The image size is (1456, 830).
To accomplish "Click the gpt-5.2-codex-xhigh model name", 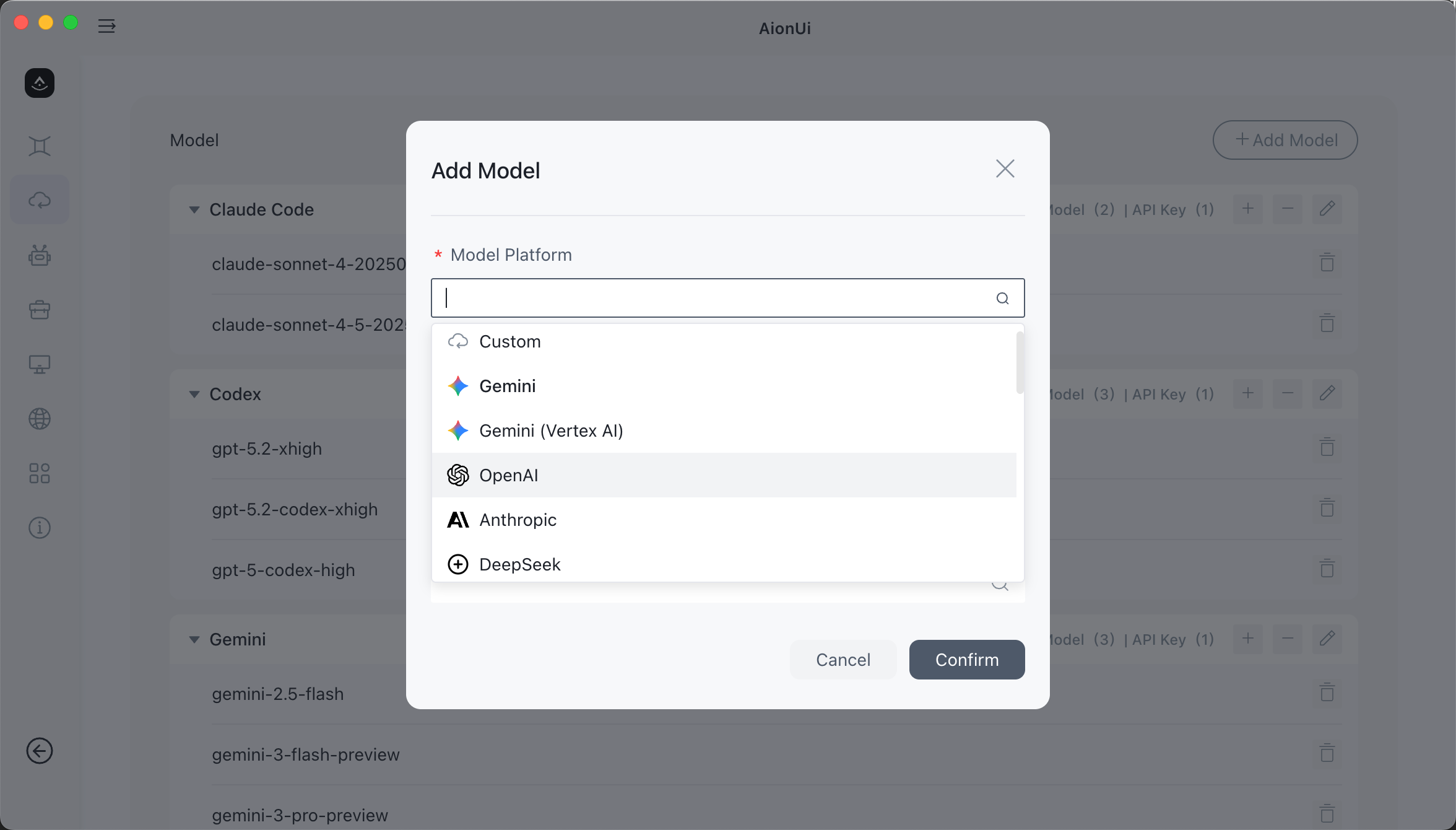I will pyautogui.click(x=295, y=509).
